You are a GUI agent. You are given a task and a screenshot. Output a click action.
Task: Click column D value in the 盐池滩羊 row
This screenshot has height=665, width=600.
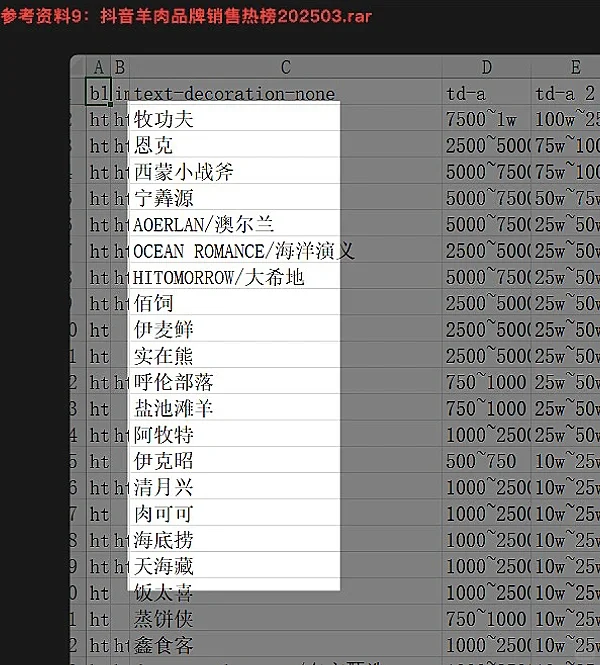tap(486, 408)
